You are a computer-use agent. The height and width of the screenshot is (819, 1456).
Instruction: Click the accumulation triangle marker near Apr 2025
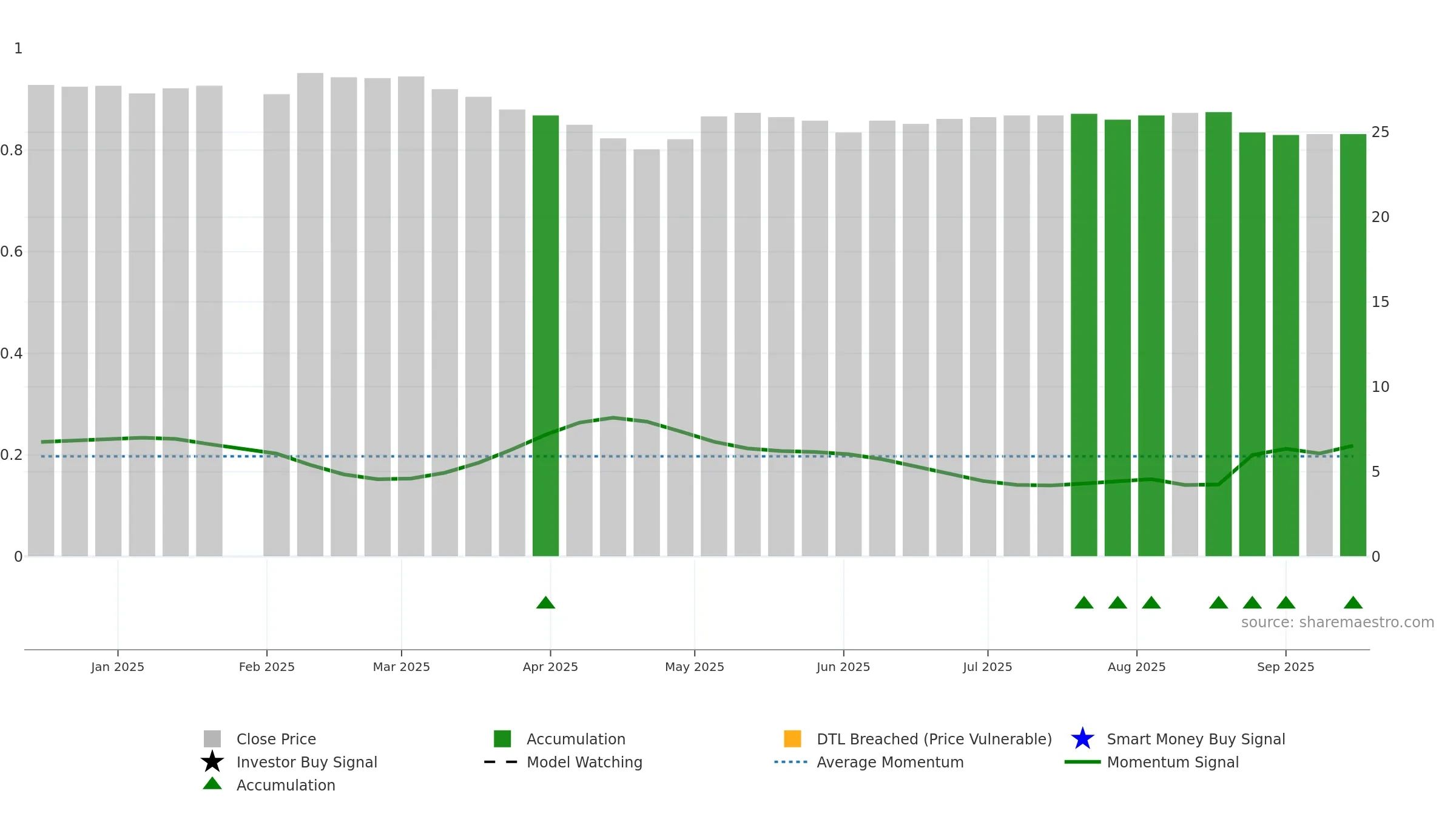pyautogui.click(x=545, y=602)
